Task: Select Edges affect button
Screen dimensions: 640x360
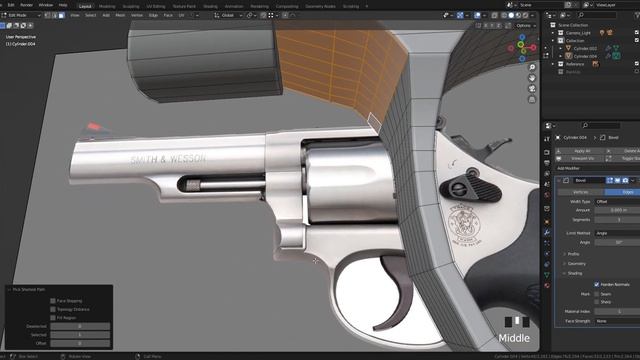Action: (622, 192)
